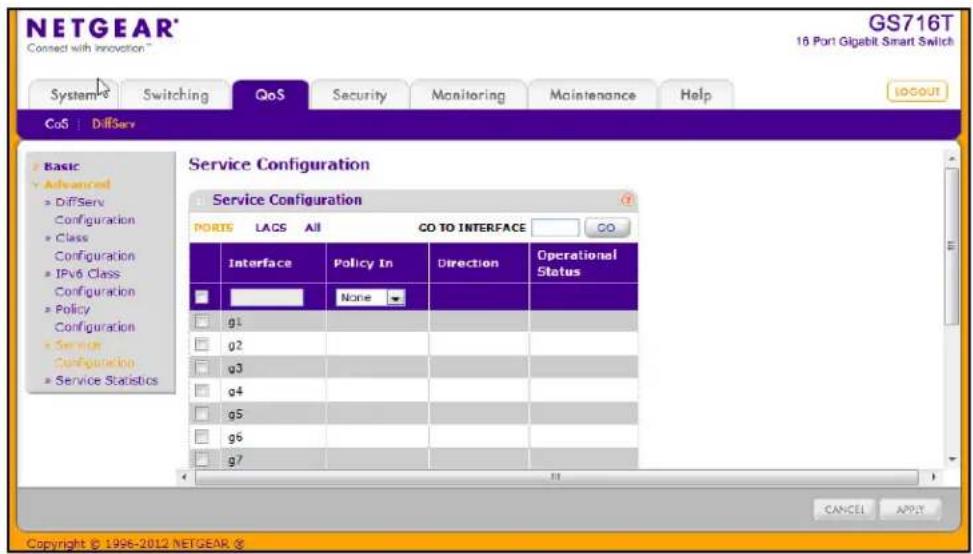Select the g4 interface row text

(x=235, y=391)
